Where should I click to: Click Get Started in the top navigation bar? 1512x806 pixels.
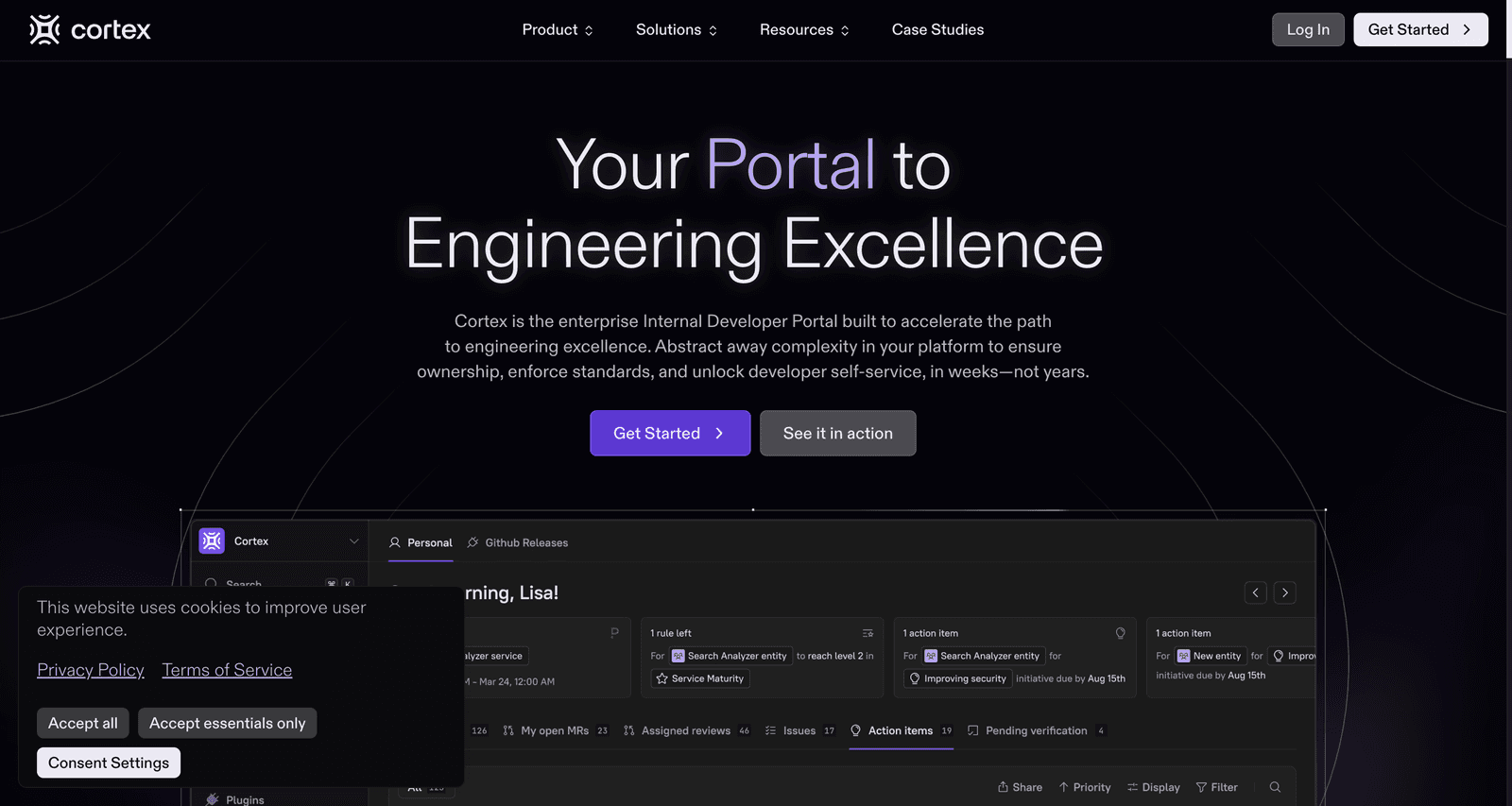1420,30
